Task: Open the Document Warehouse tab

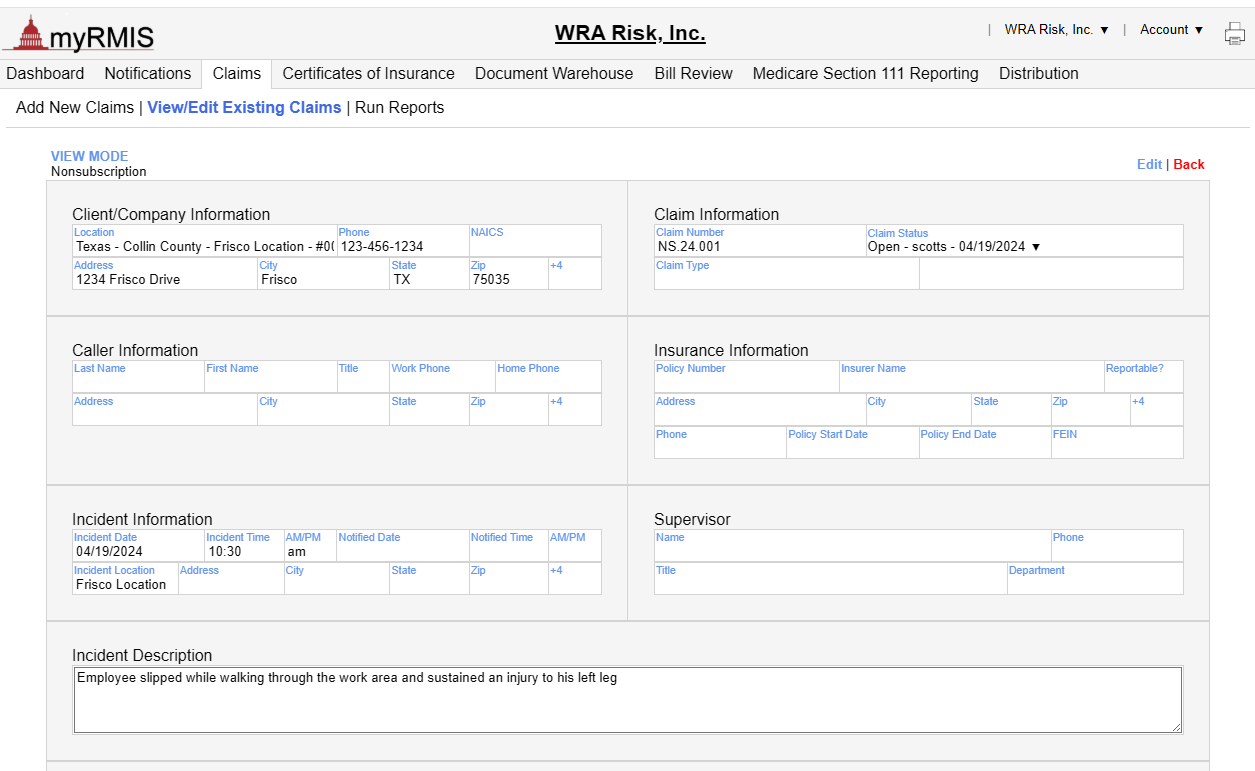Action: point(554,74)
